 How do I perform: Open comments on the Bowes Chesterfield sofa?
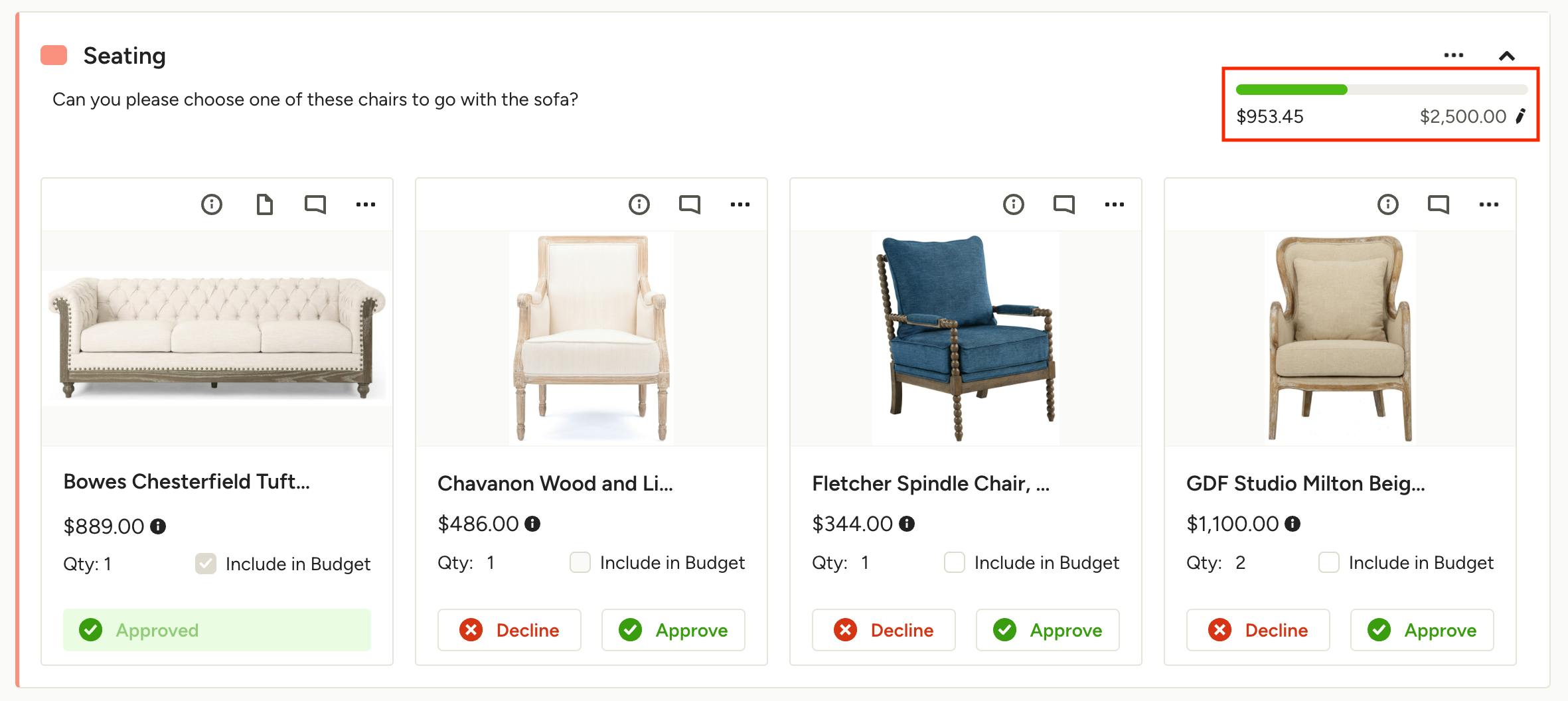315,204
